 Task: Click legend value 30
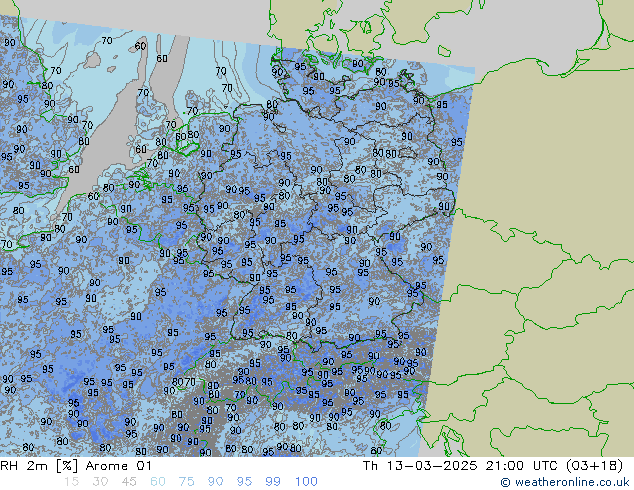pyautogui.click(x=100, y=482)
